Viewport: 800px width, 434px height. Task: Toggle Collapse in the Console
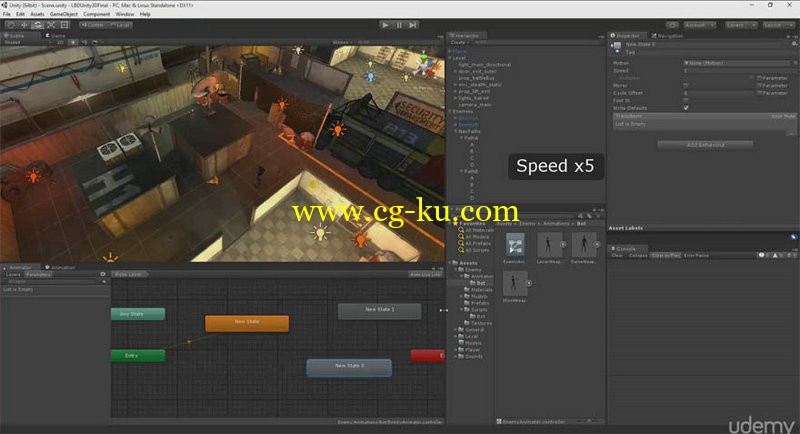point(638,255)
